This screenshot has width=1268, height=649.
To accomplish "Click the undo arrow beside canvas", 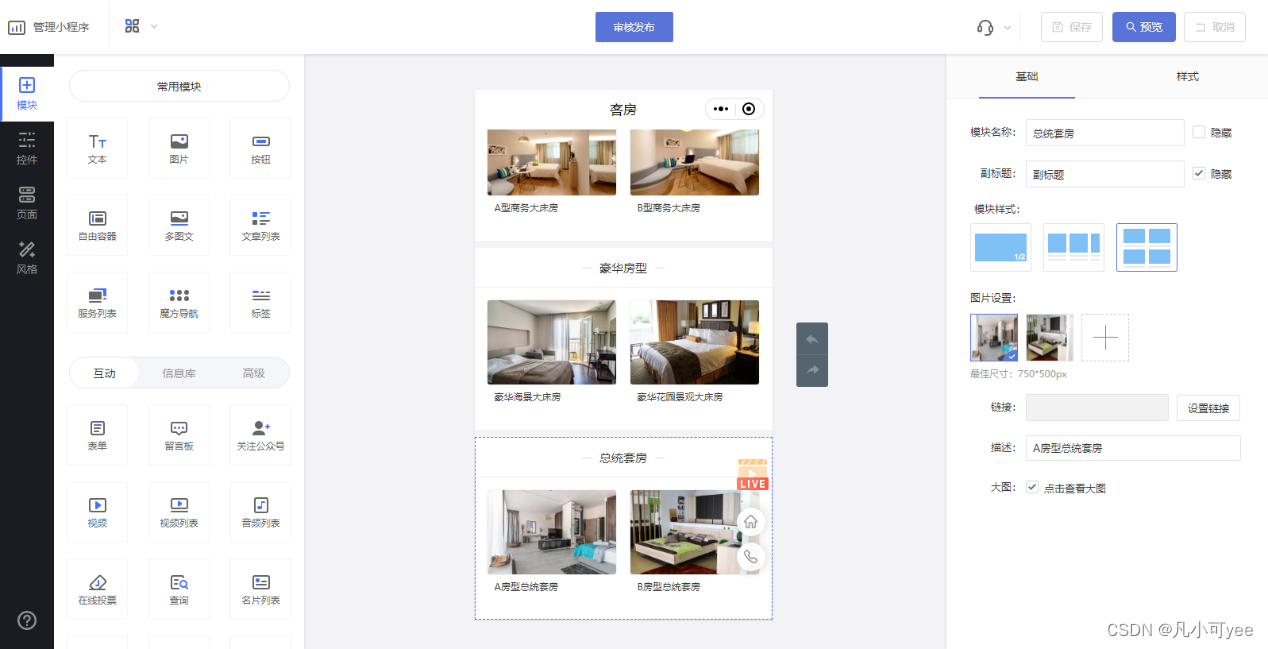I will pos(812,339).
